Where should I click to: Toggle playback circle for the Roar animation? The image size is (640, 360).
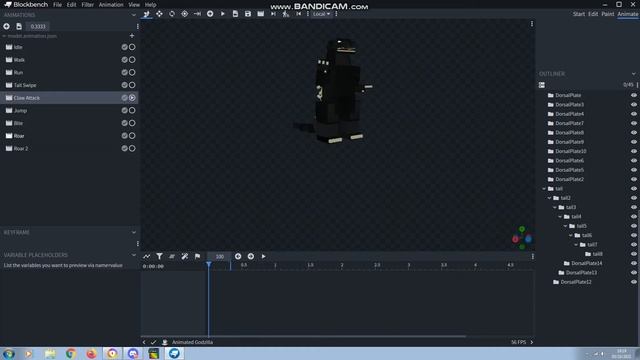pos(132,136)
